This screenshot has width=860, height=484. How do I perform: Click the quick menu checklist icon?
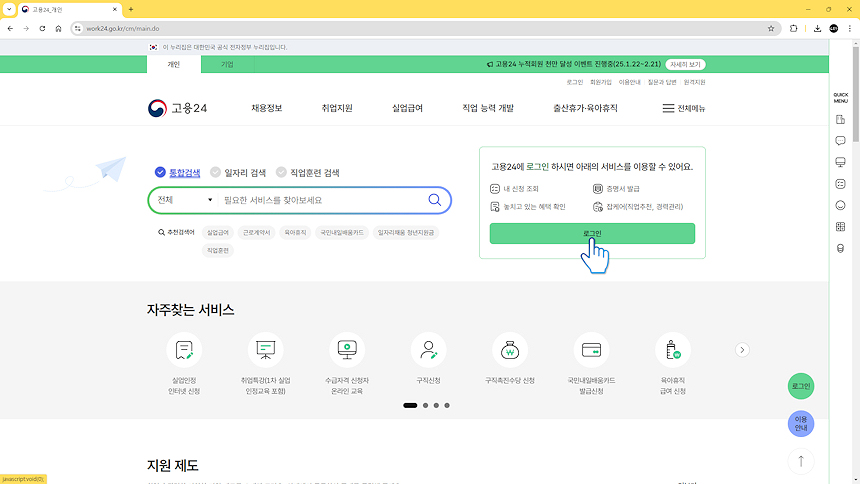tap(840, 184)
